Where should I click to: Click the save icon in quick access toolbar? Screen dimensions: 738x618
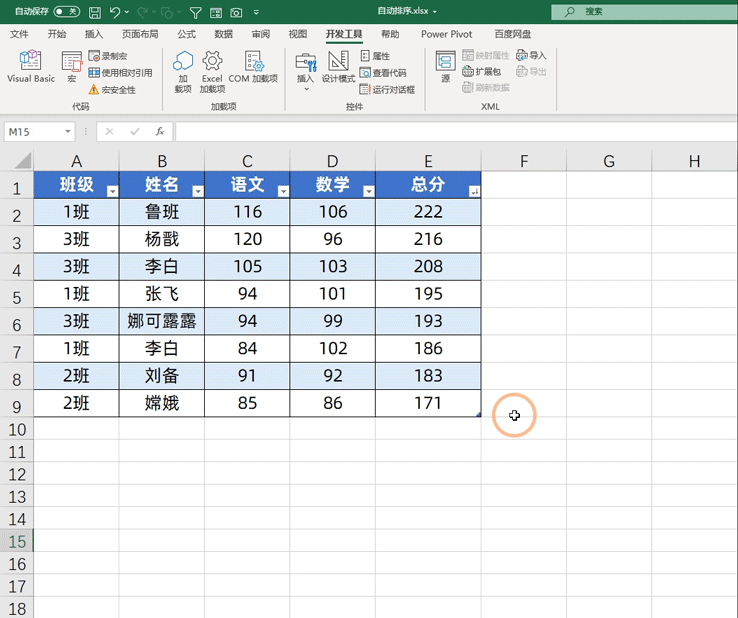click(94, 12)
